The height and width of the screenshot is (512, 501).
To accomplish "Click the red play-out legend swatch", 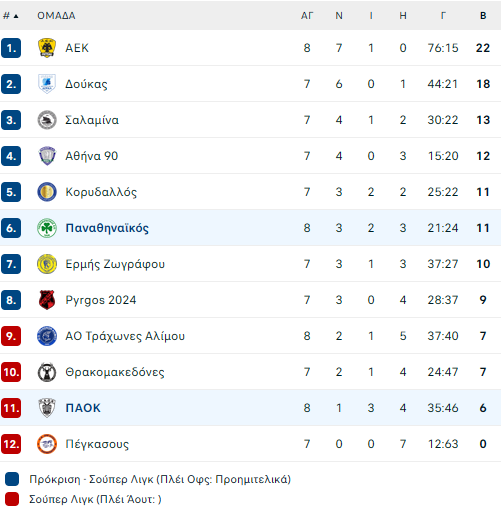I will [12, 499].
